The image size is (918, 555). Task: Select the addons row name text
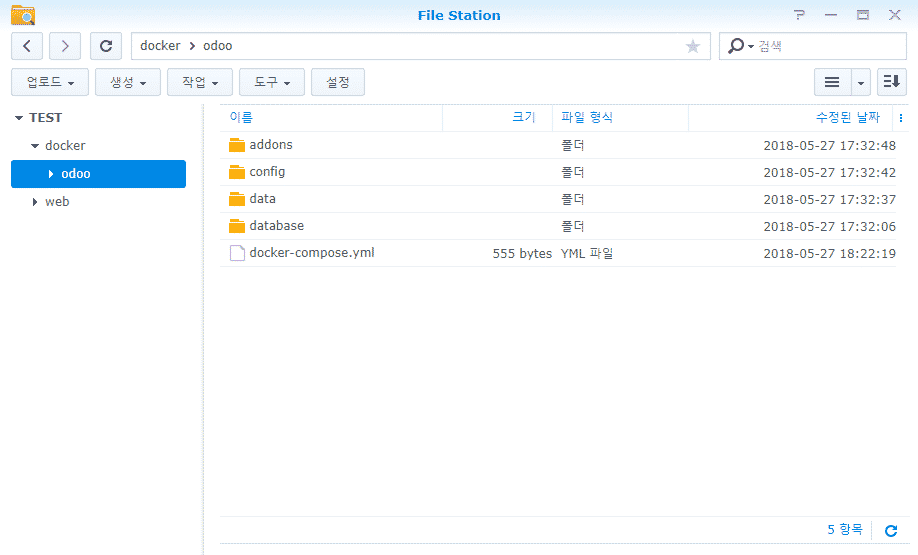(x=271, y=145)
